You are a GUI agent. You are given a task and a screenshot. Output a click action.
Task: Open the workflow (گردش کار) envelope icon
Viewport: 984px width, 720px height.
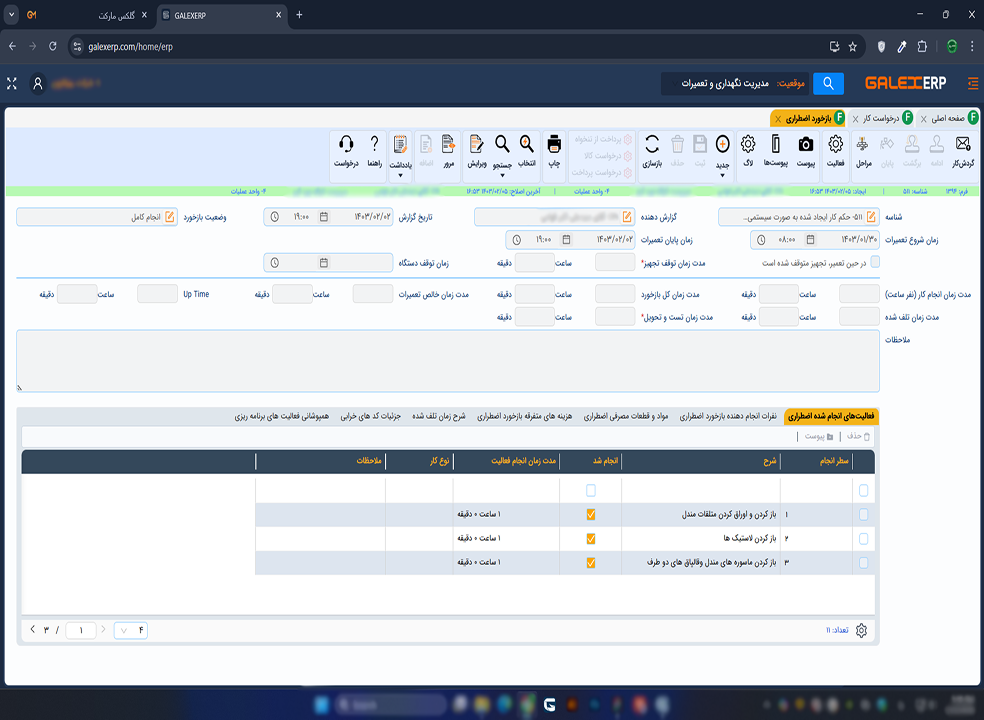coord(963,144)
